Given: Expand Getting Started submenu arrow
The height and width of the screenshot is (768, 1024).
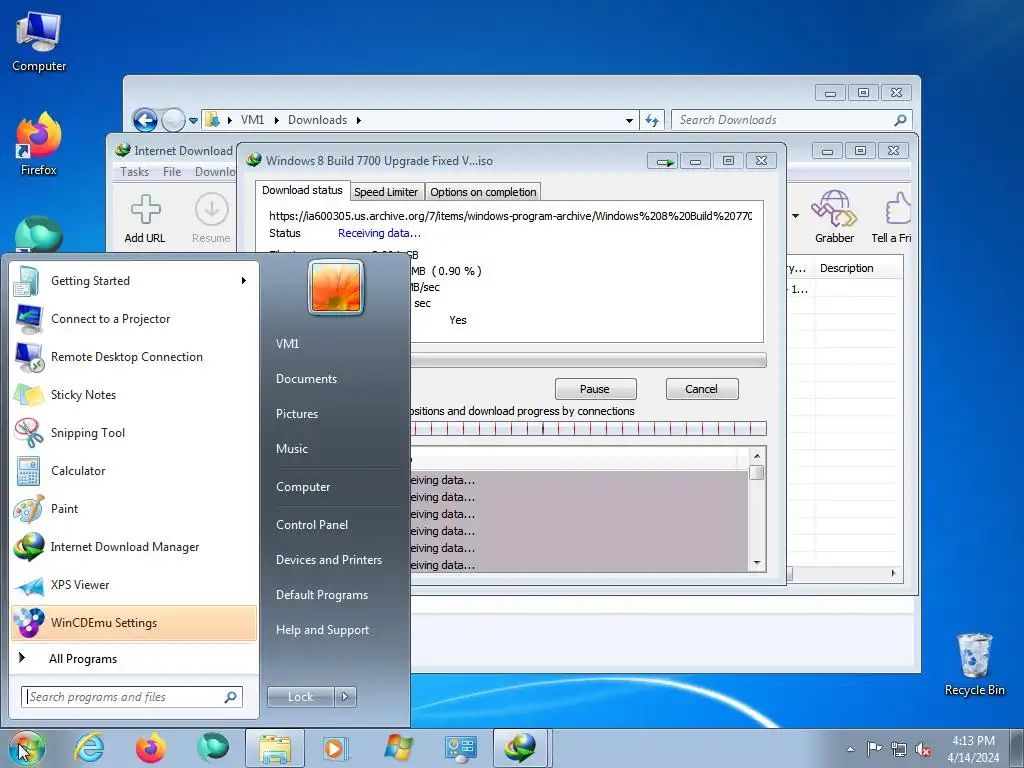Looking at the screenshot, I should [x=244, y=281].
